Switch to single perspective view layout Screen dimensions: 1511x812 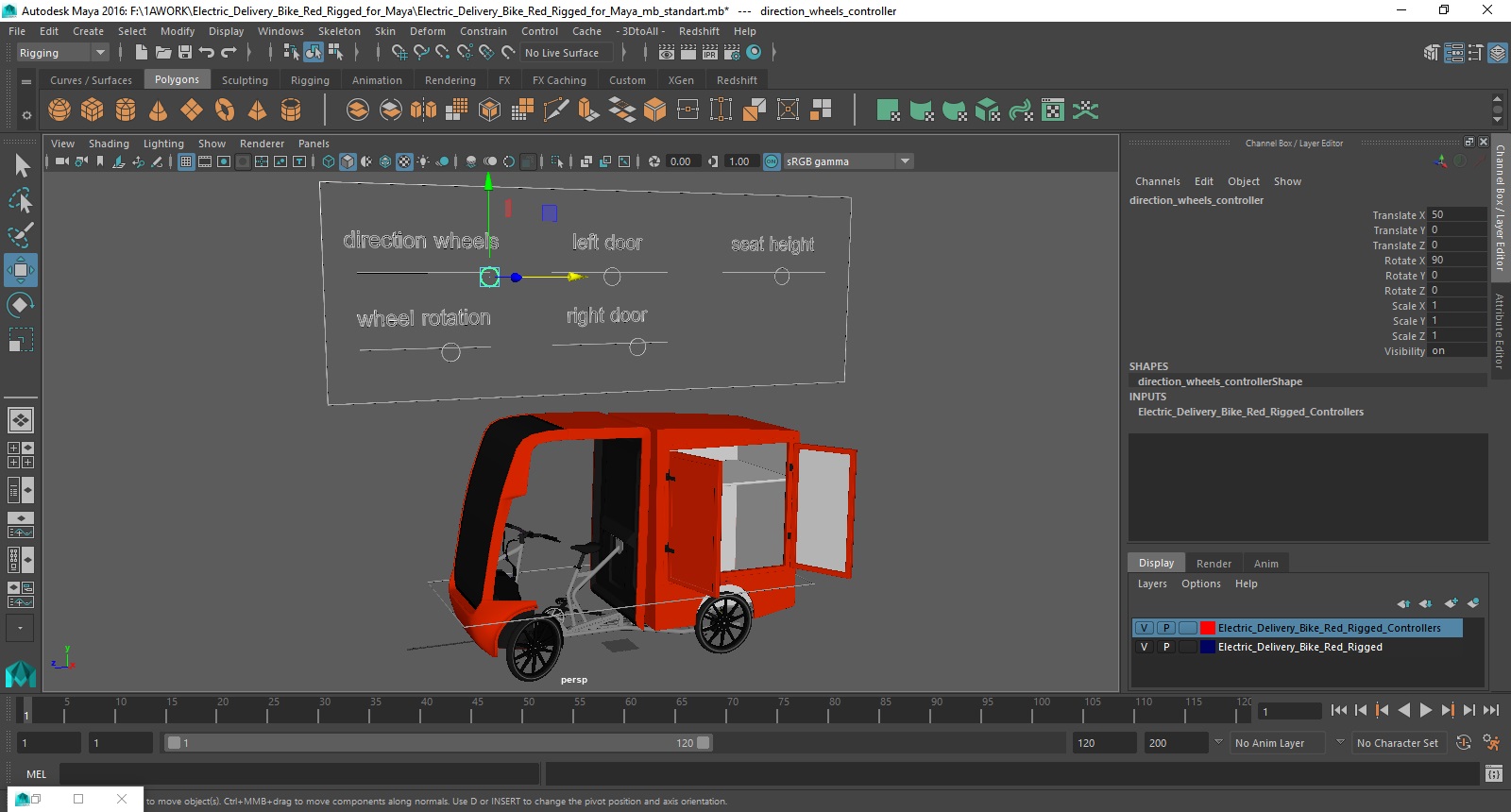tap(21, 420)
